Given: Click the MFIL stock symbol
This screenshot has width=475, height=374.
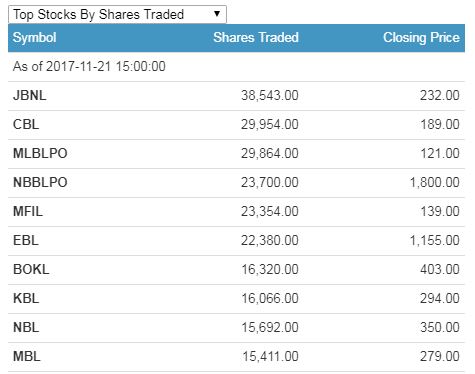Looking at the screenshot, I should (x=28, y=212).
